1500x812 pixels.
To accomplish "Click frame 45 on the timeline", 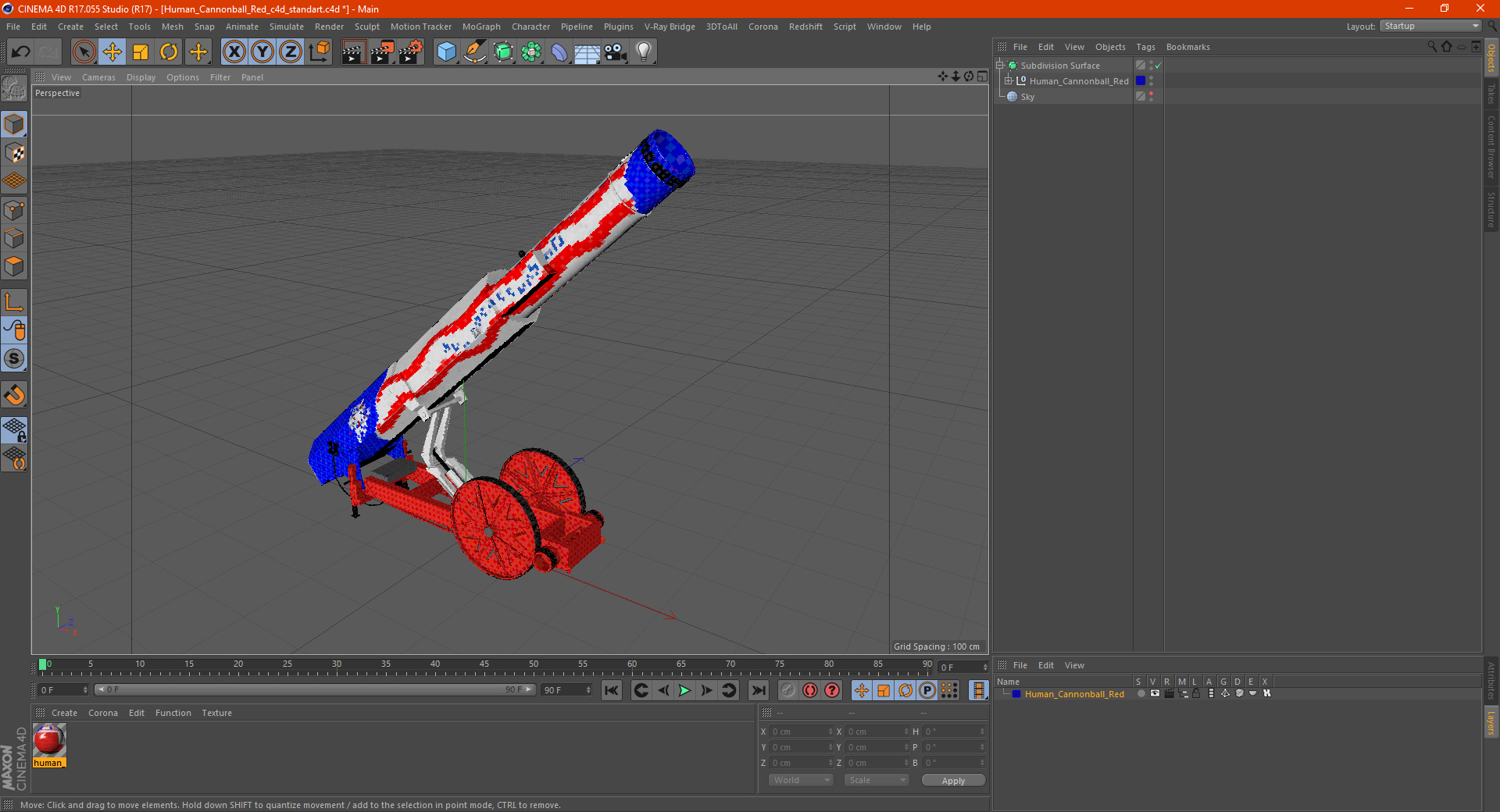I will pos(484,666).
